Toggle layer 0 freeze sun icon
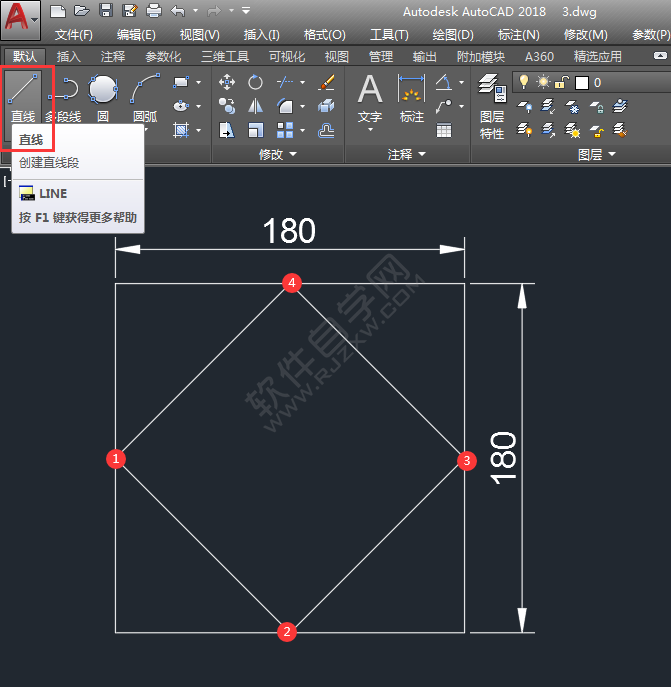 pyautogui.click(x=543, y=82)
